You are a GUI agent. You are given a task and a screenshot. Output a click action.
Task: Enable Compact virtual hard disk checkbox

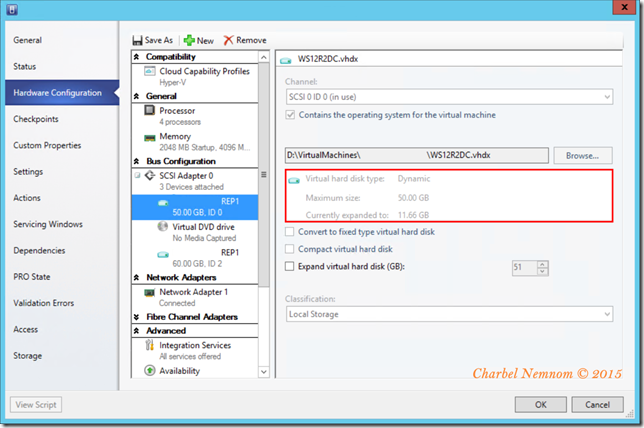(x=290, y=249)
